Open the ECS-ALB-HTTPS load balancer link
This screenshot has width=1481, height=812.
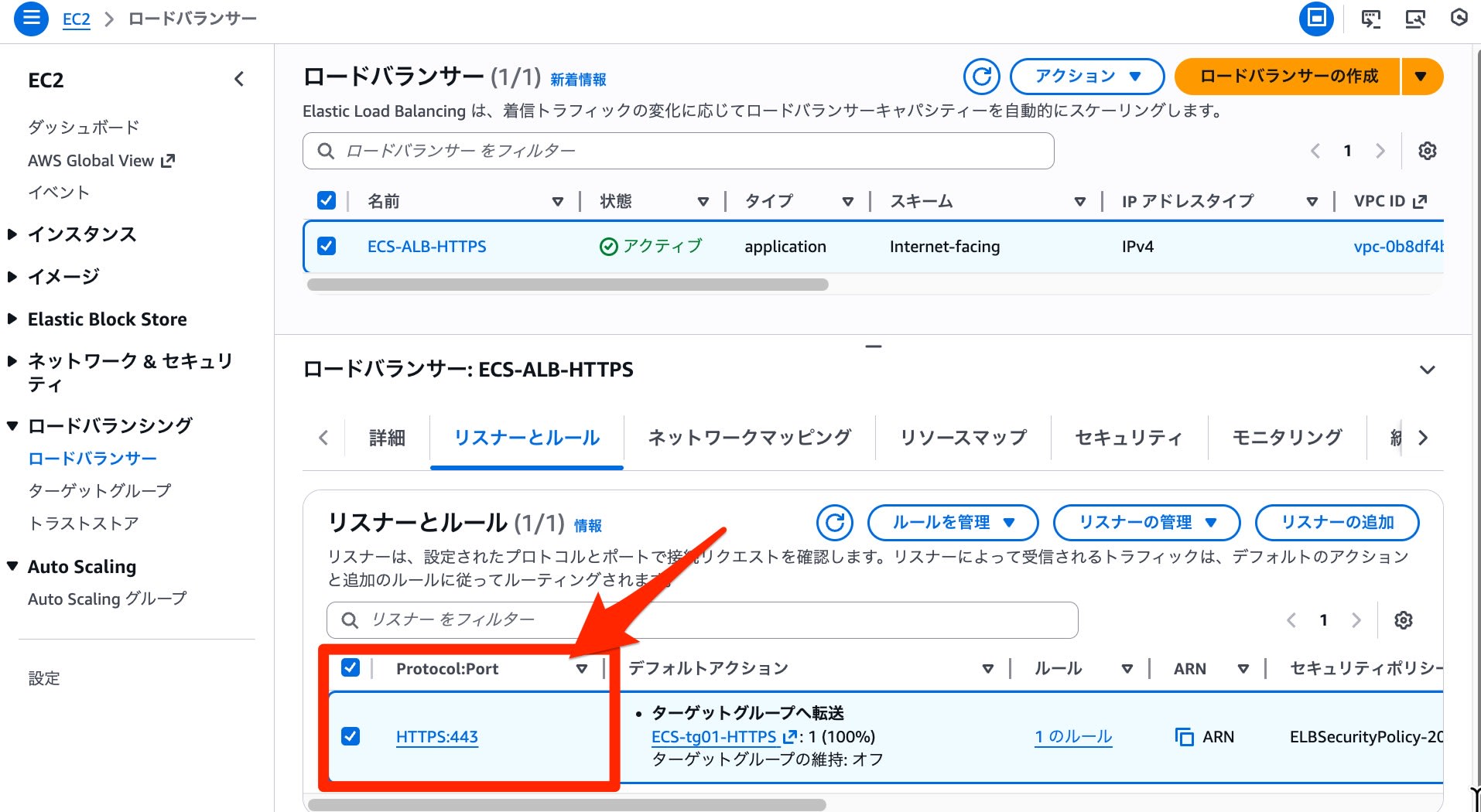click(x=427, y=247)
